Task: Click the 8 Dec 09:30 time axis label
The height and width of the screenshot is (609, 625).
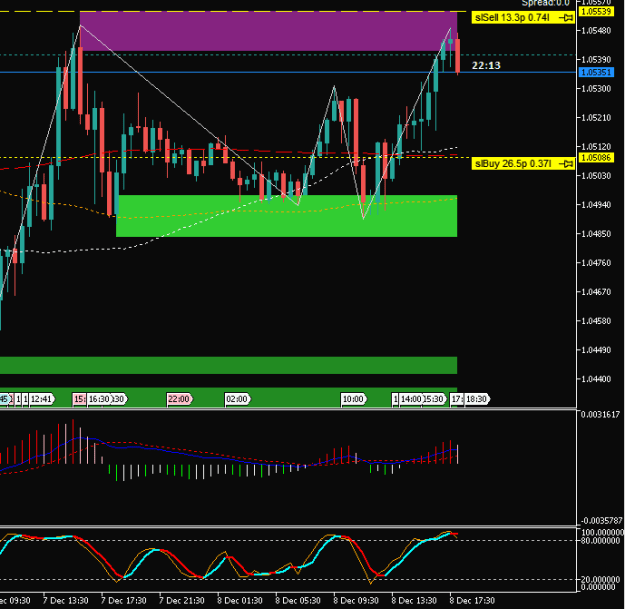Action: pos(356,601)
